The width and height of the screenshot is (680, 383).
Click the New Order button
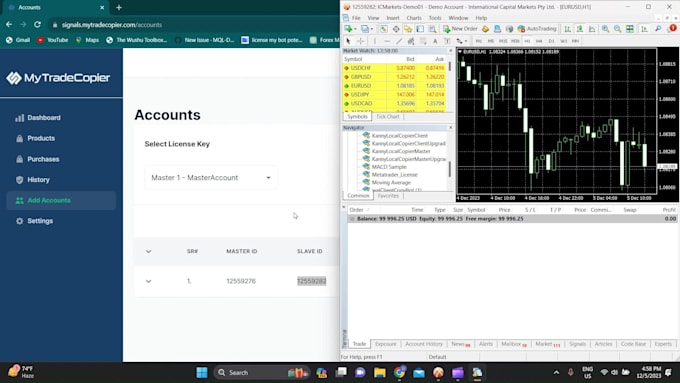tap(460, 29)
